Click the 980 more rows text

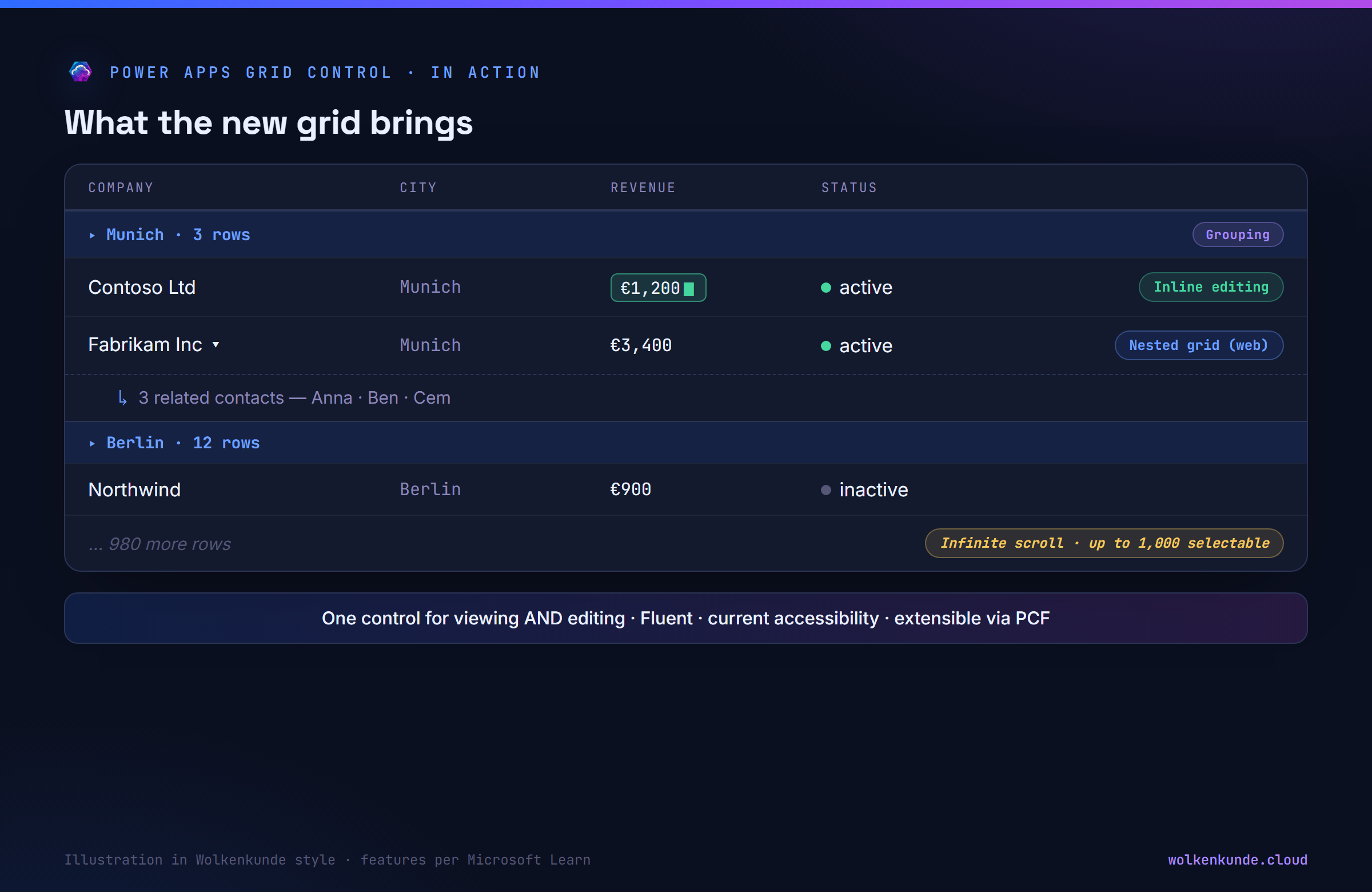[x=159, y=544]
